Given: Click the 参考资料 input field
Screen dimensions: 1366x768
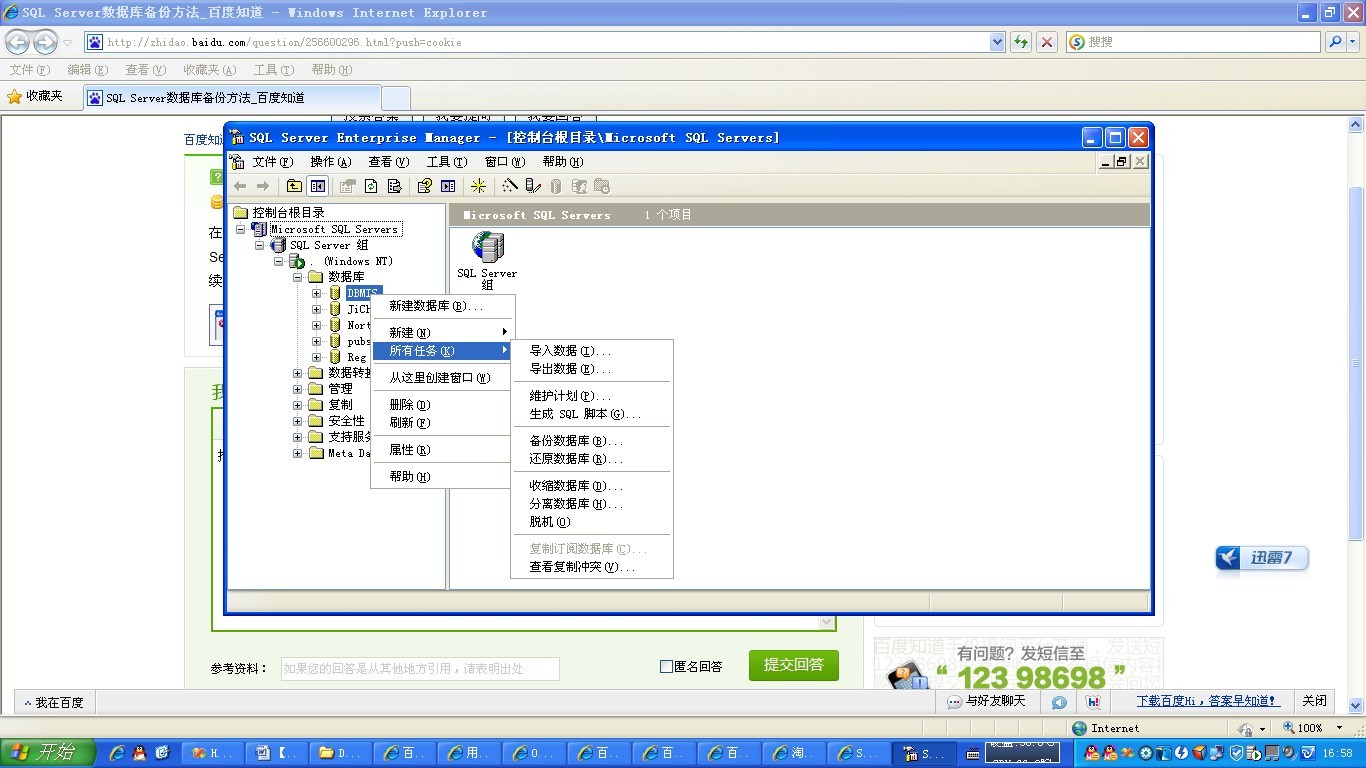Looking at the screenshot, I should pos(420,669).
